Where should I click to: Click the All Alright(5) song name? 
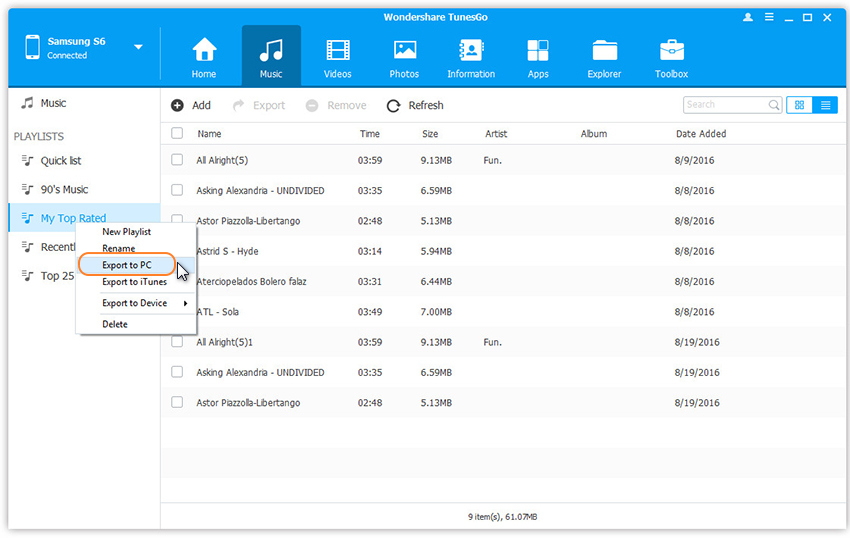click(x=222, y=160)
